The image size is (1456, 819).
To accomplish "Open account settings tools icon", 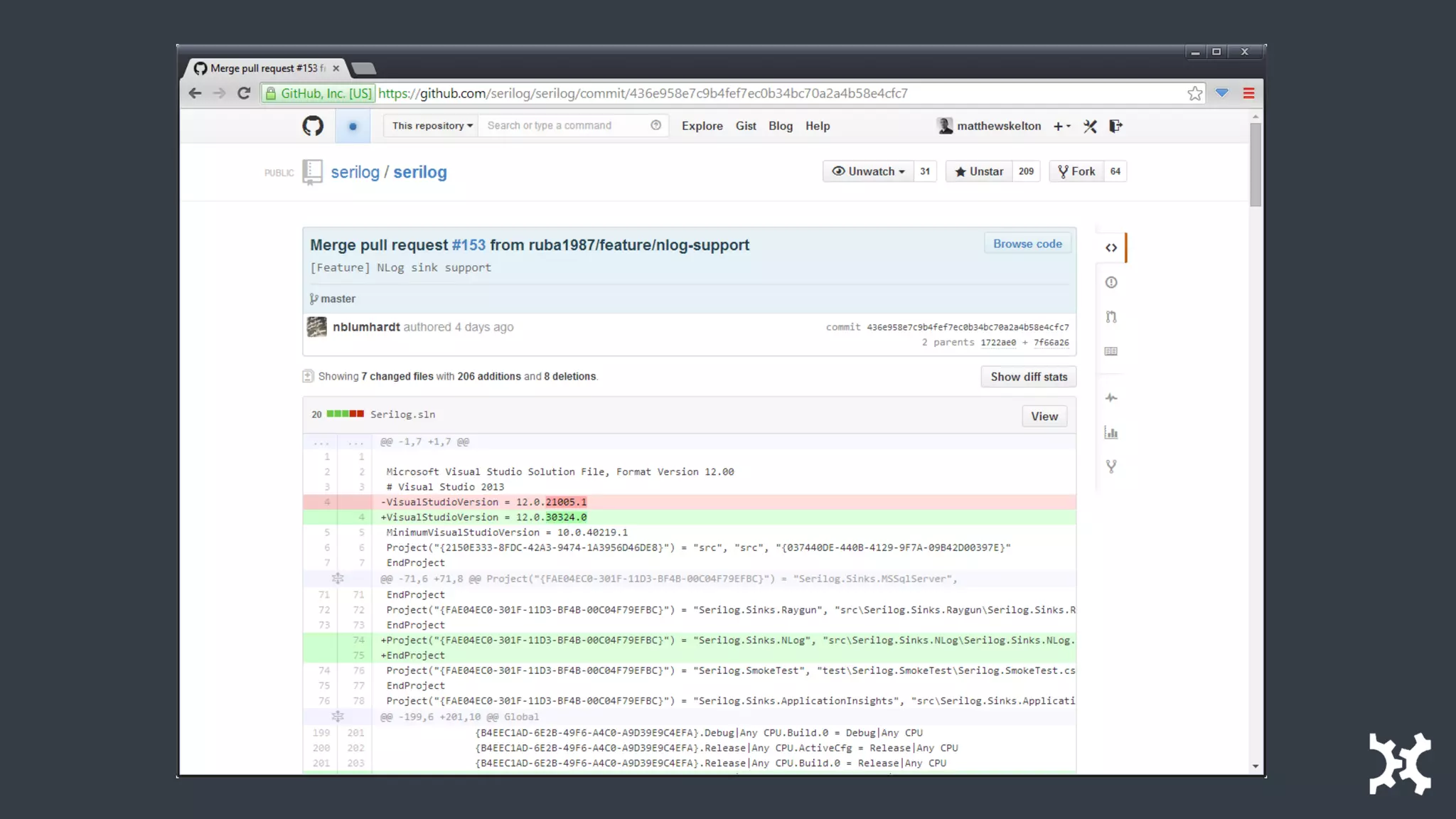I will [1090, 127].
